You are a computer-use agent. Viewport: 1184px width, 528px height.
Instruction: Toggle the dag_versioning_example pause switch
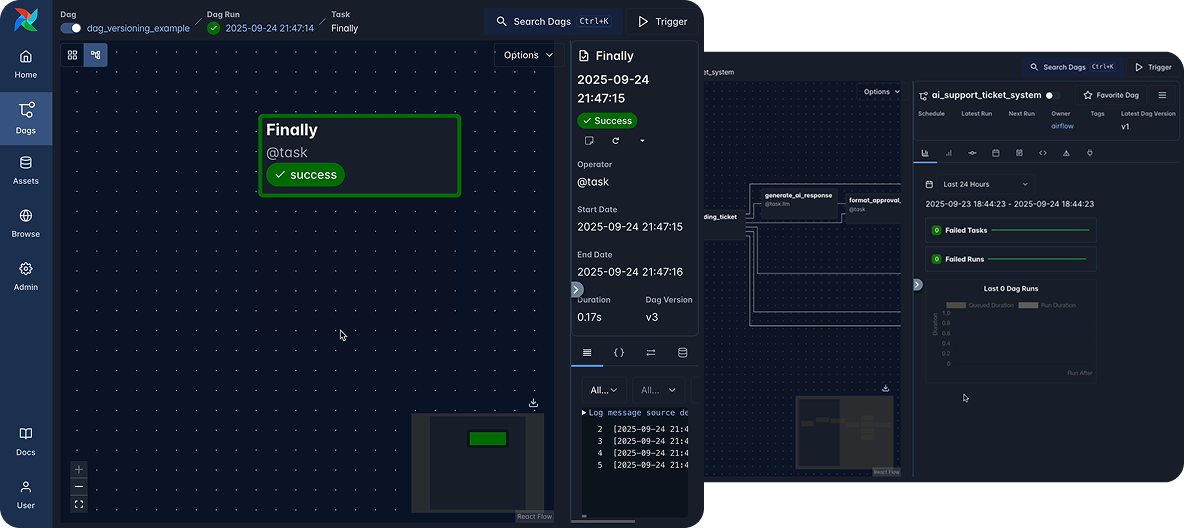pos(71,28)
